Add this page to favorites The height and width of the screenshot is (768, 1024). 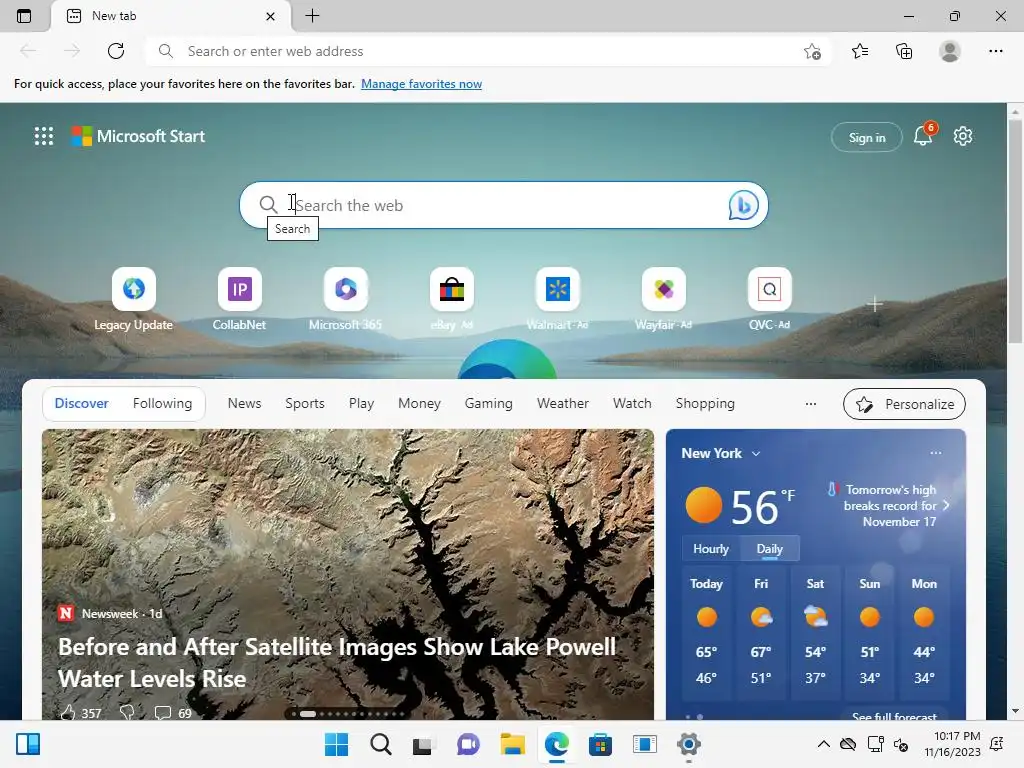click(x=812, y=51)
